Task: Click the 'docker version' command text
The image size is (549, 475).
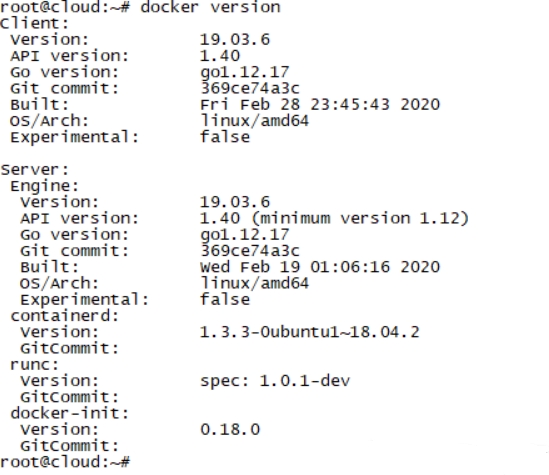Action: click(210, 7)
